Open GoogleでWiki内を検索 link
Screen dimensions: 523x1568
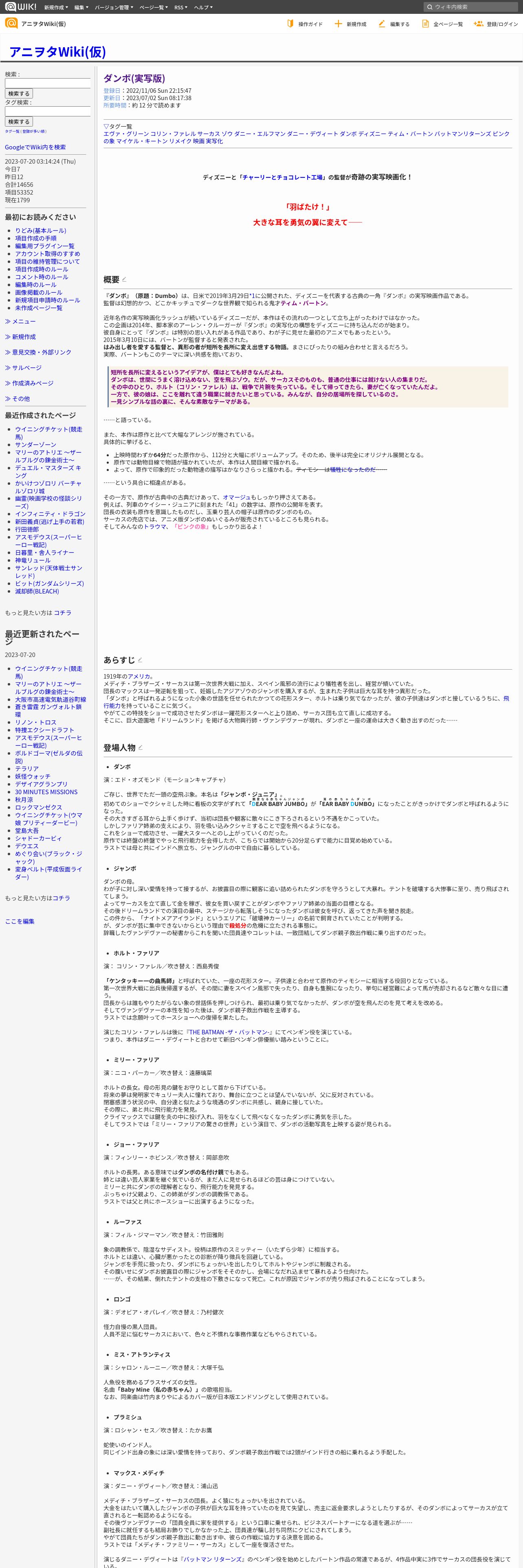click(x=35, y=147)
